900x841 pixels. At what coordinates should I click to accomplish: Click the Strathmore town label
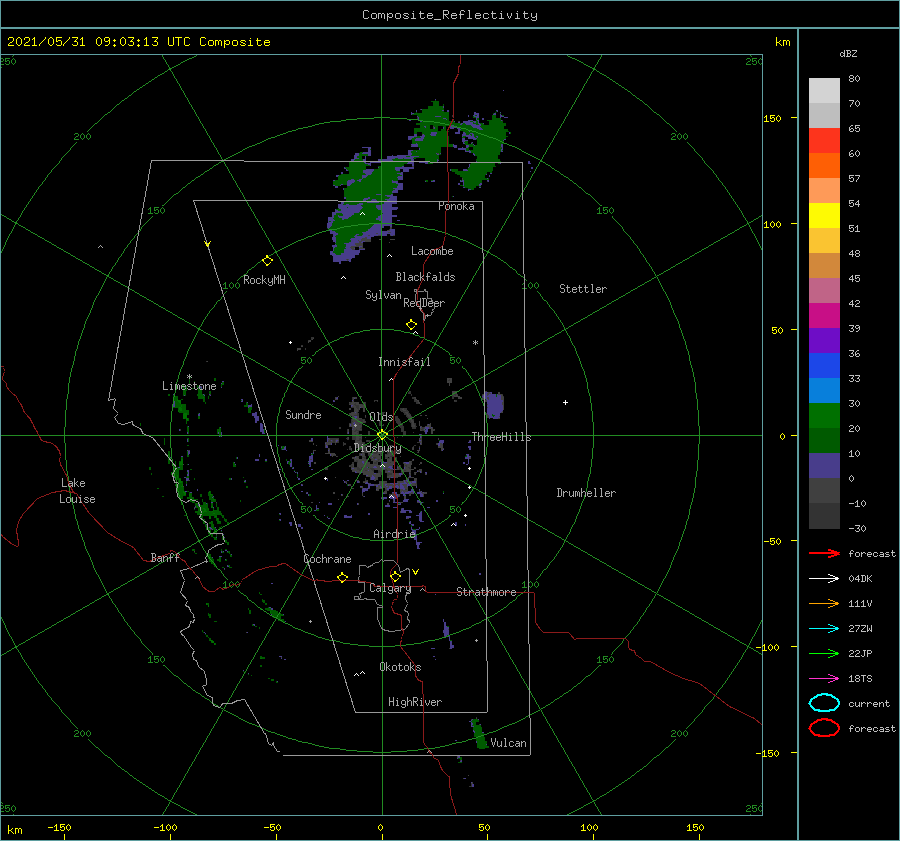click(x=486, y=592)
